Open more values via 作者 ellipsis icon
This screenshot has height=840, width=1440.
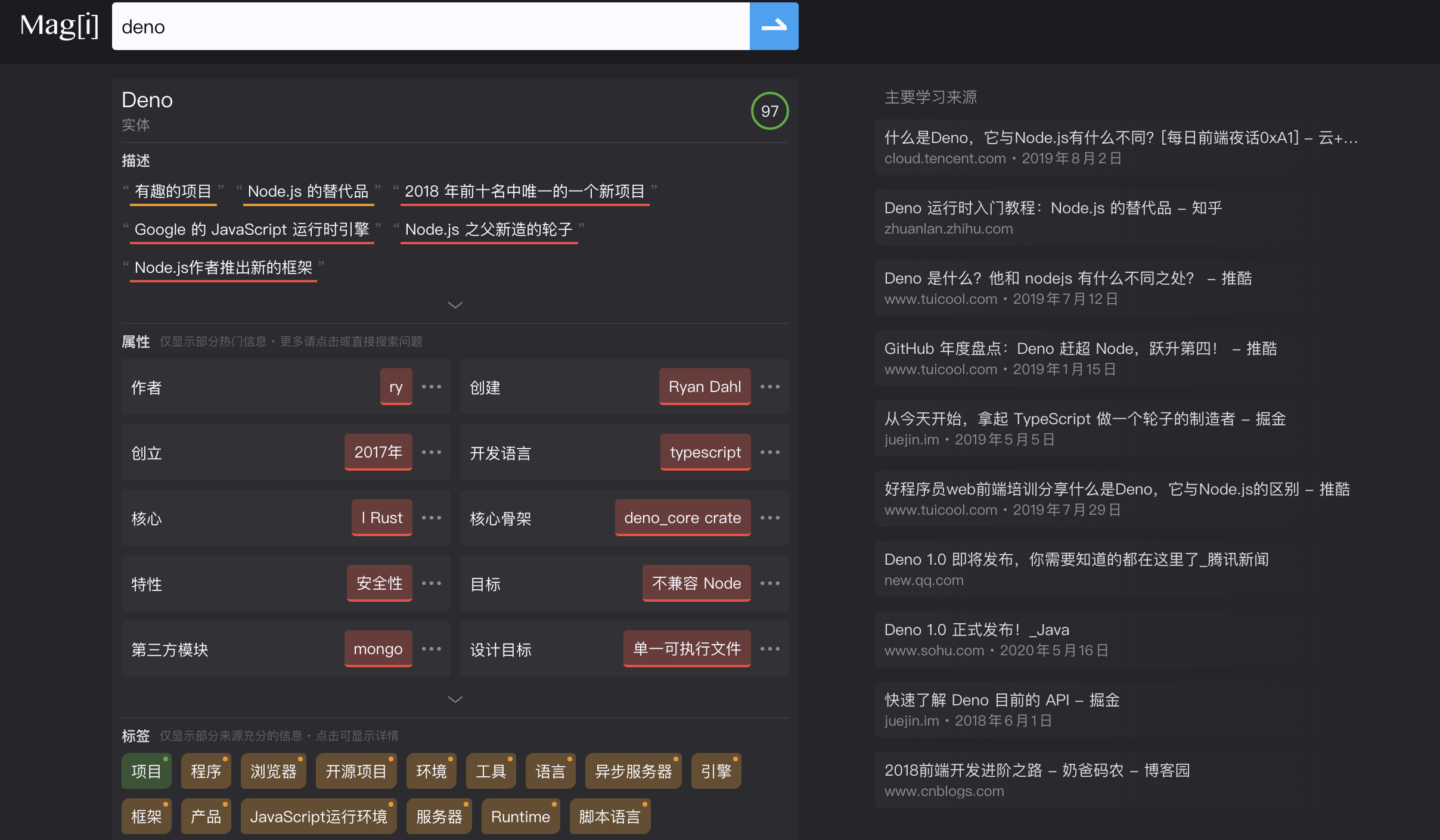431,387
